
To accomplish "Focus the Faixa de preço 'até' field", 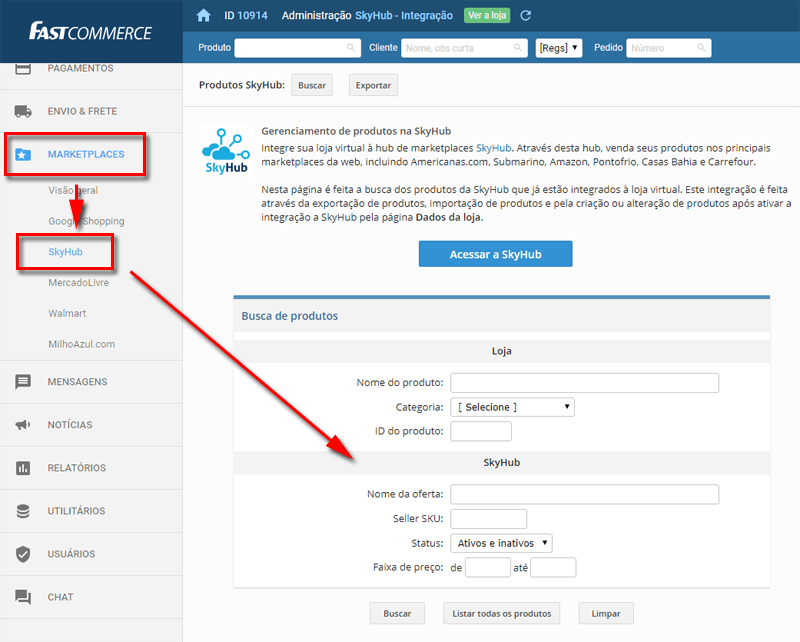I will click(553, 567).
